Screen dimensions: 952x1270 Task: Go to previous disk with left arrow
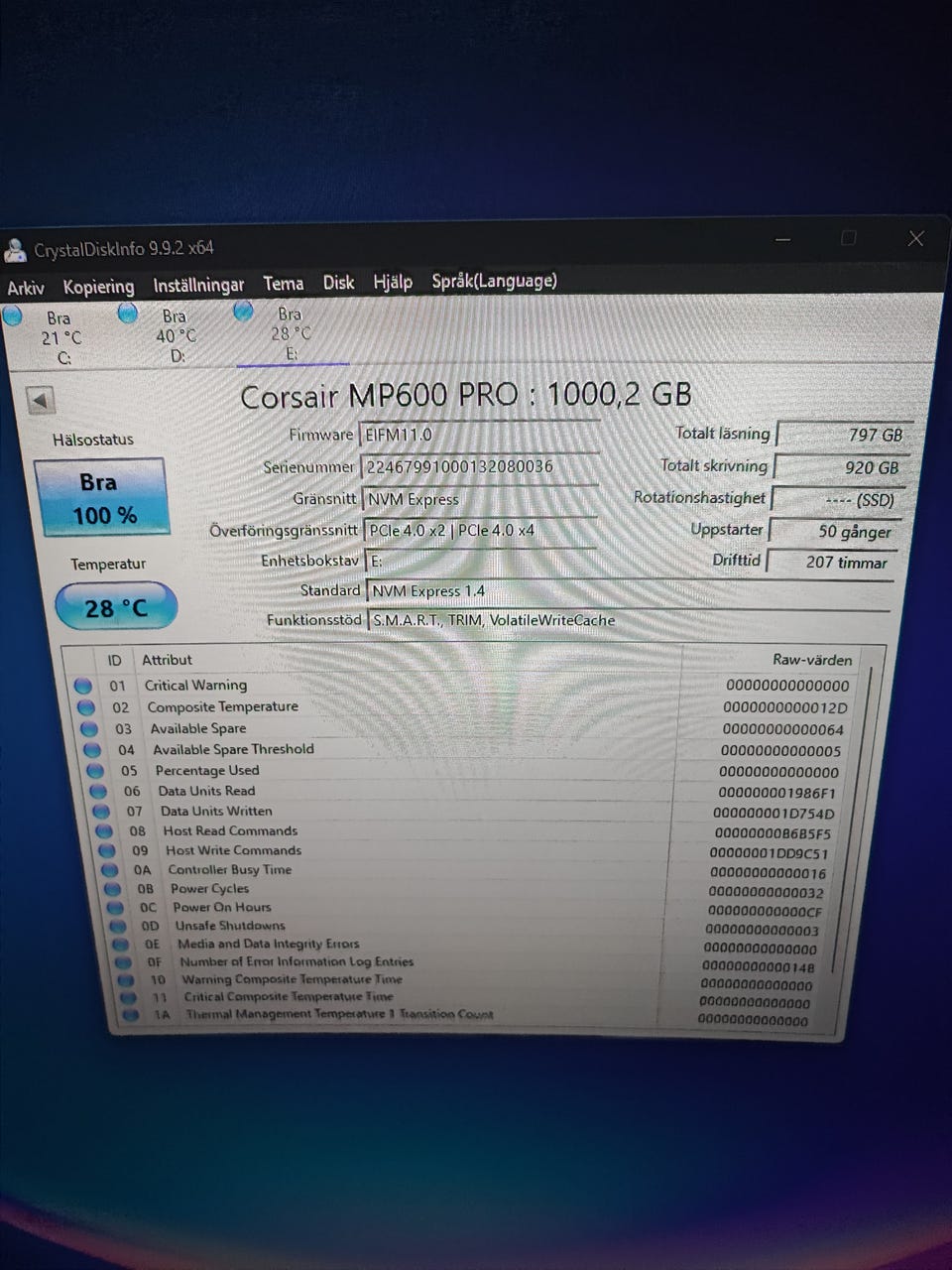[x=40, y=401]
